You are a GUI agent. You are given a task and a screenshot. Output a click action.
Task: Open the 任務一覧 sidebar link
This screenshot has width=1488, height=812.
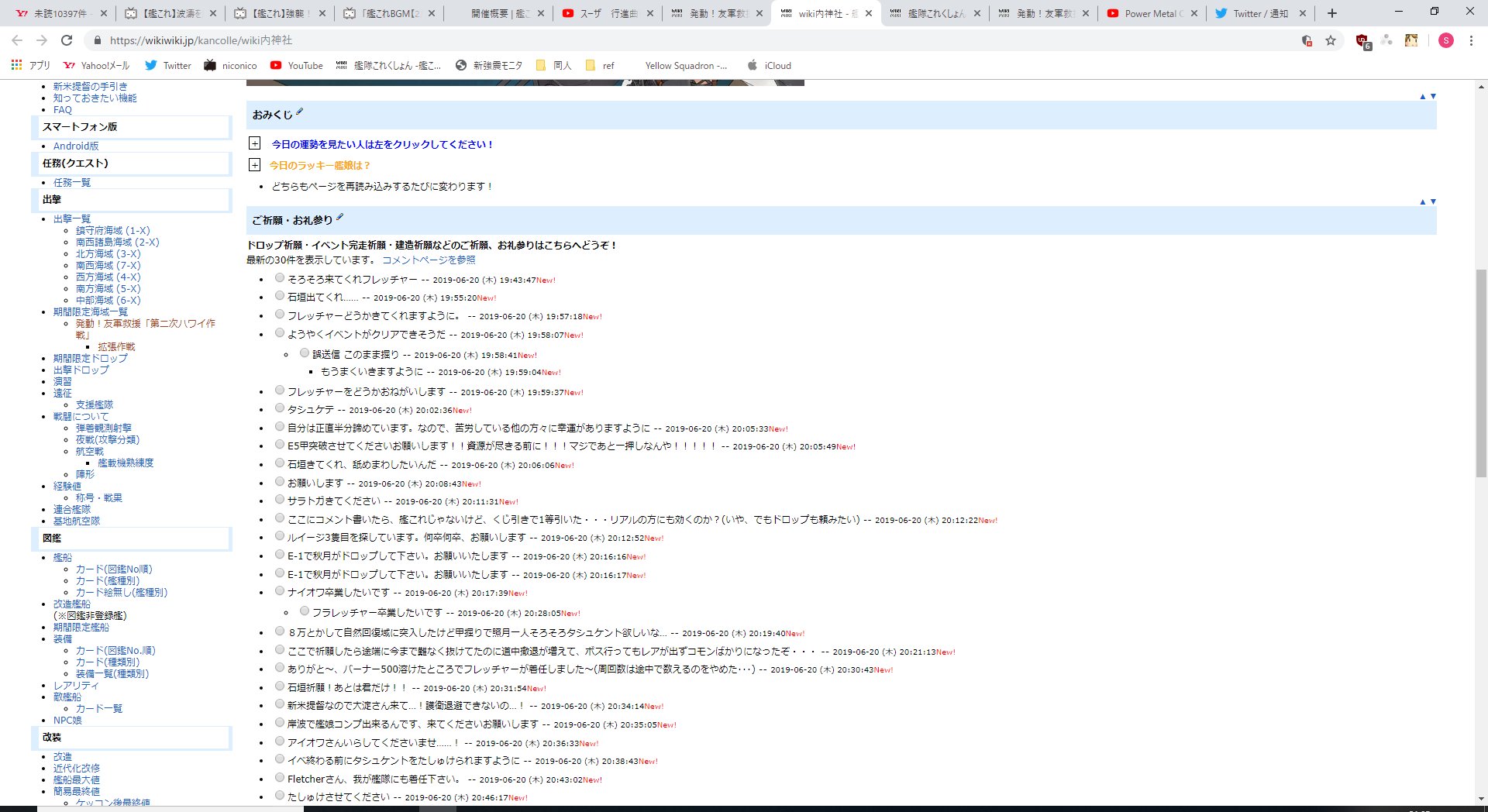click(71, 182)
